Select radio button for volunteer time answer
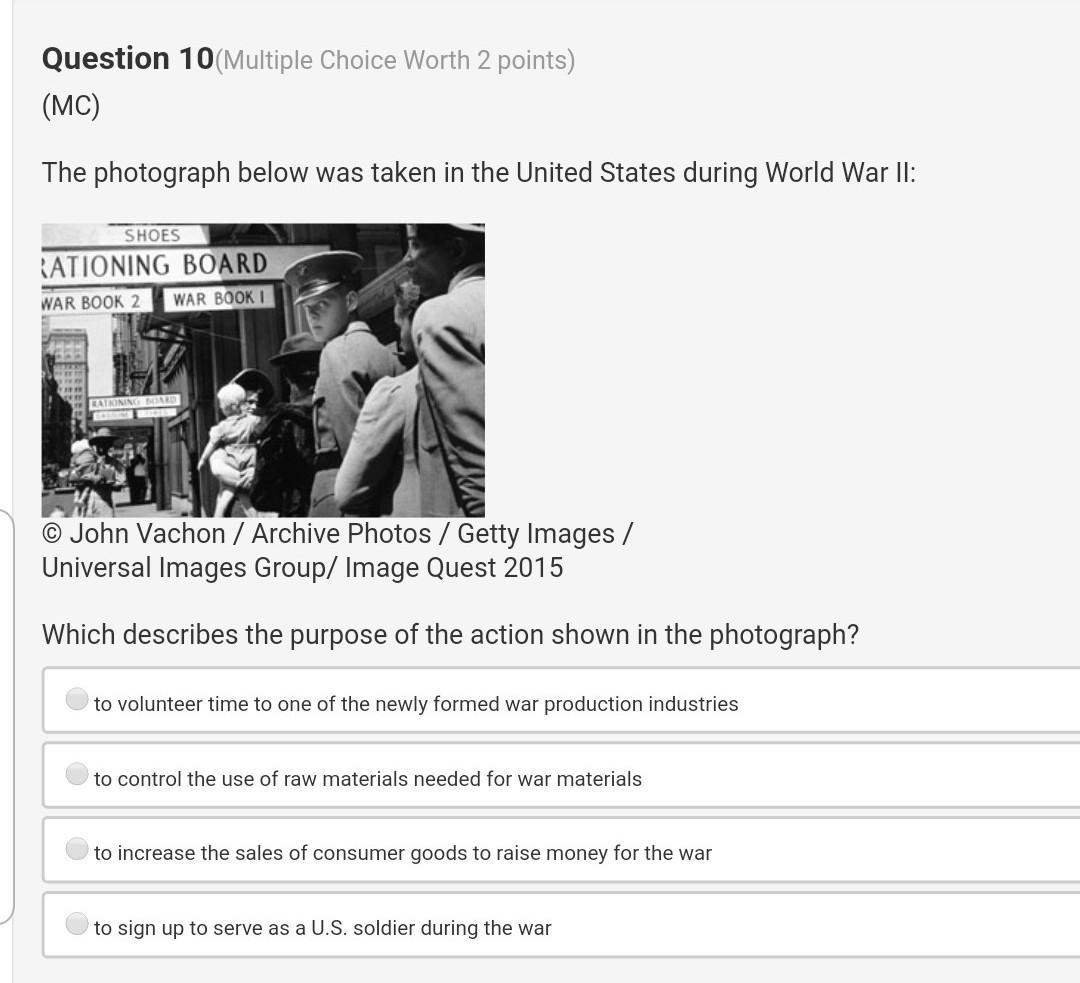Image resolution: width=1080 pixels, height=983 pixels. 76,699
